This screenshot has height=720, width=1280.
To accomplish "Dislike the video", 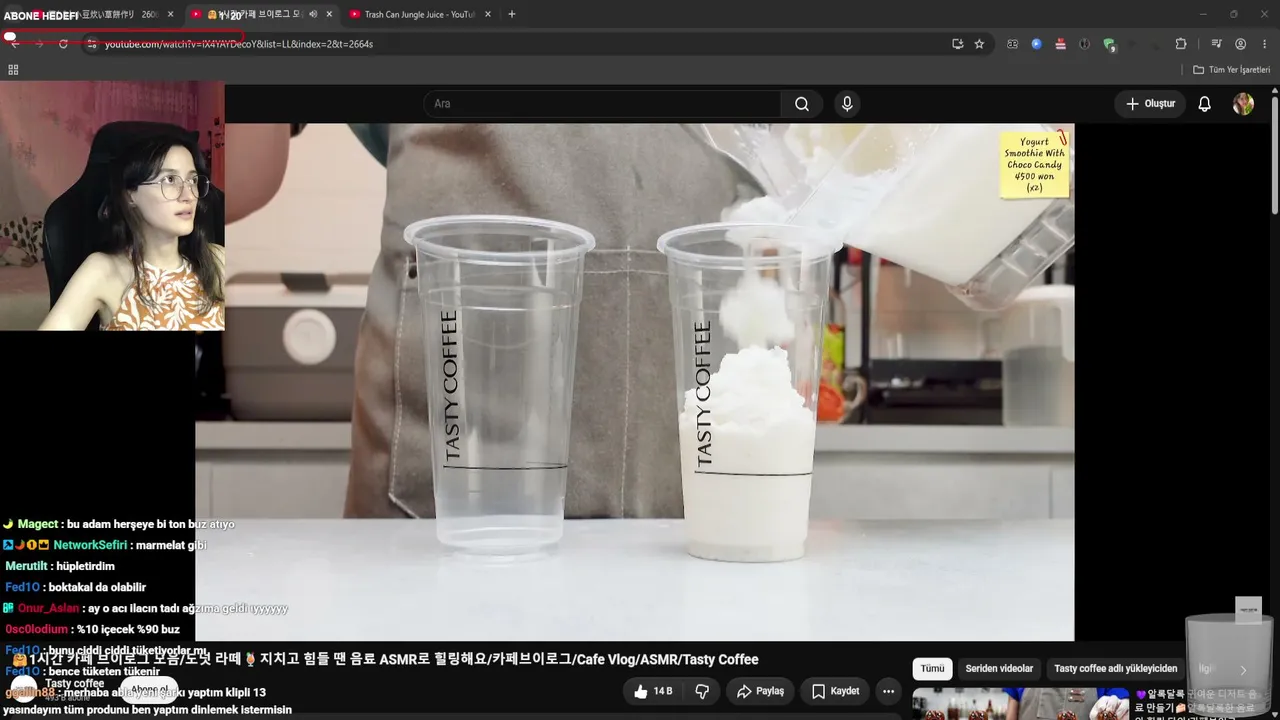I will (702, 691).
